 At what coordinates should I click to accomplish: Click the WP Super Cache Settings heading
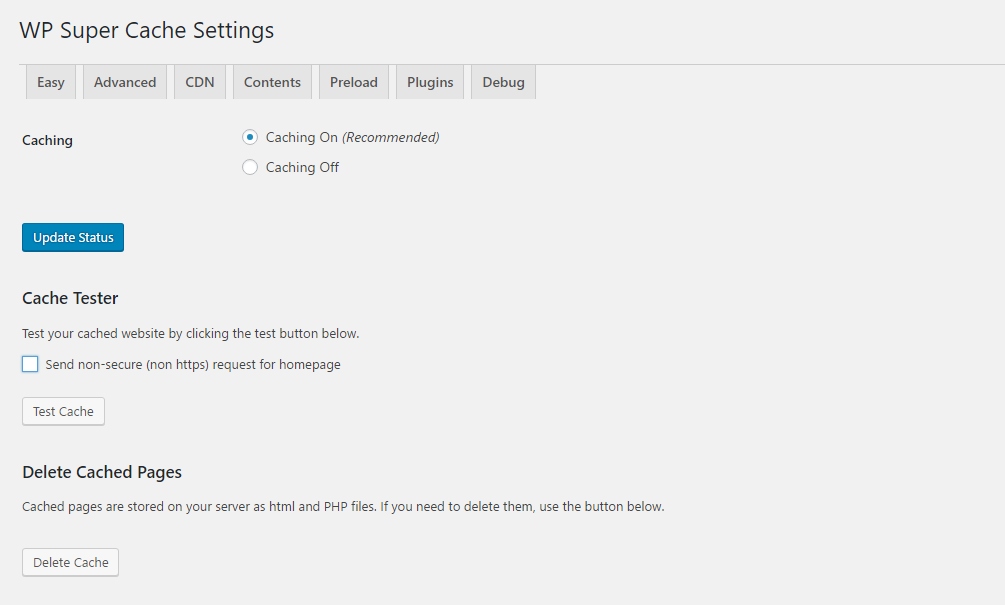(147, 30)
